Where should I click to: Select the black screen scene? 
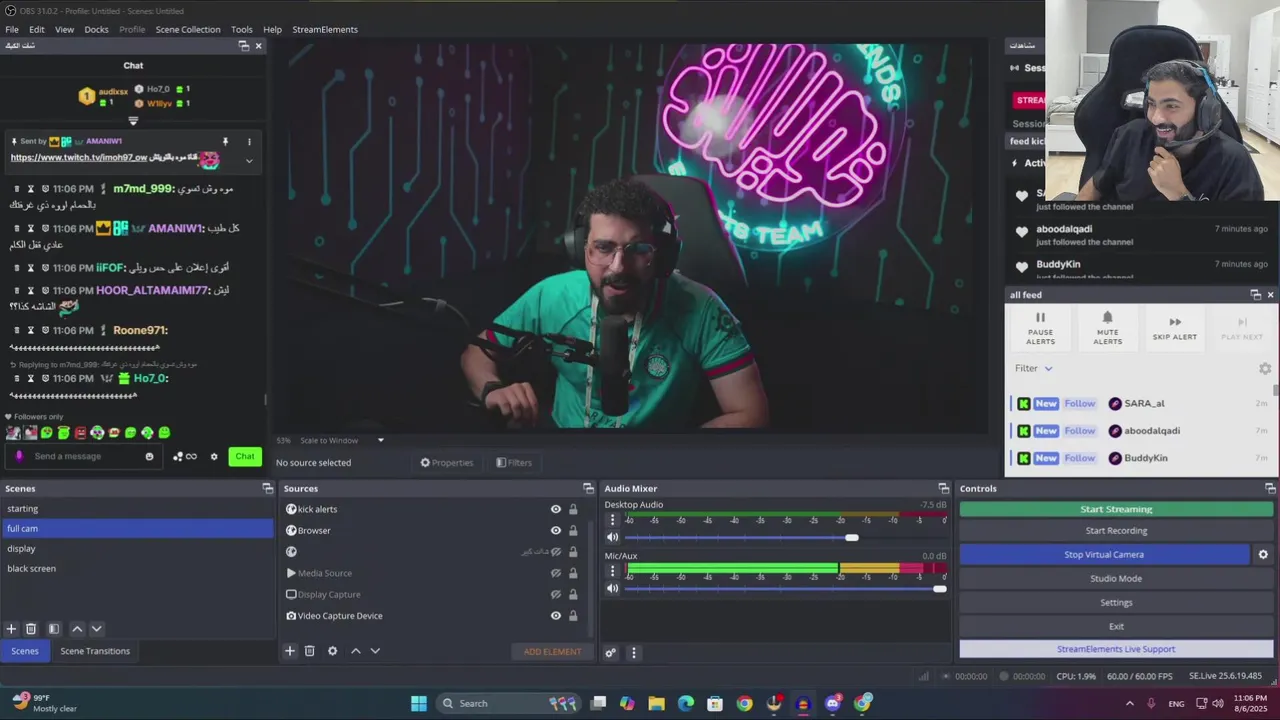click(x=136, y=569)
